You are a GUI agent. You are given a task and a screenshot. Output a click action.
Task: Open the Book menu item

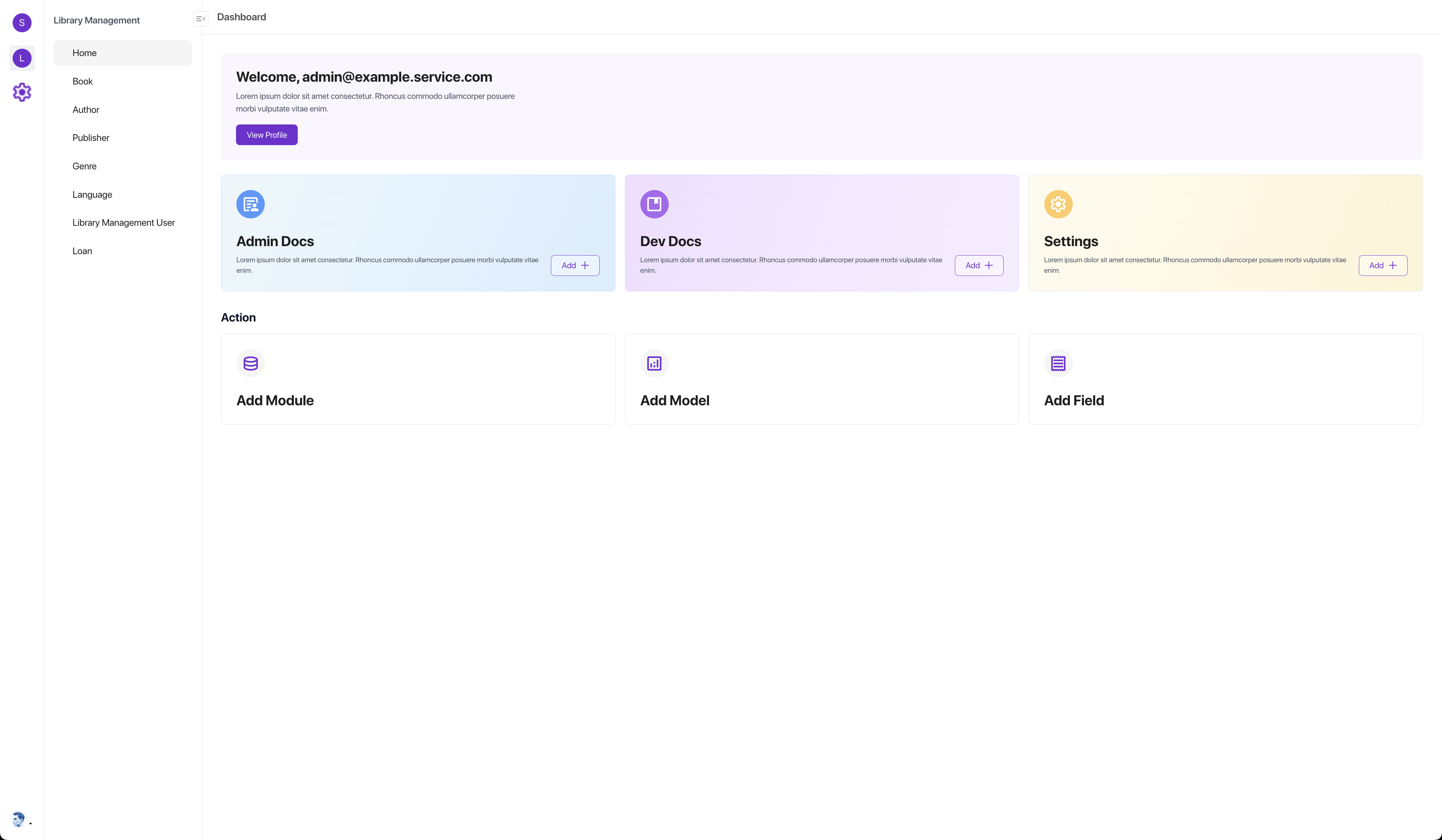tap(82, 81)
